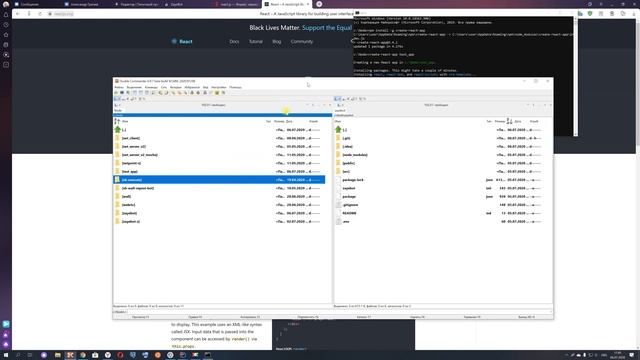The image size is (640, 360).
Task: Open the Настройки menu in Double Commander
Action: [x=219, y=87]
